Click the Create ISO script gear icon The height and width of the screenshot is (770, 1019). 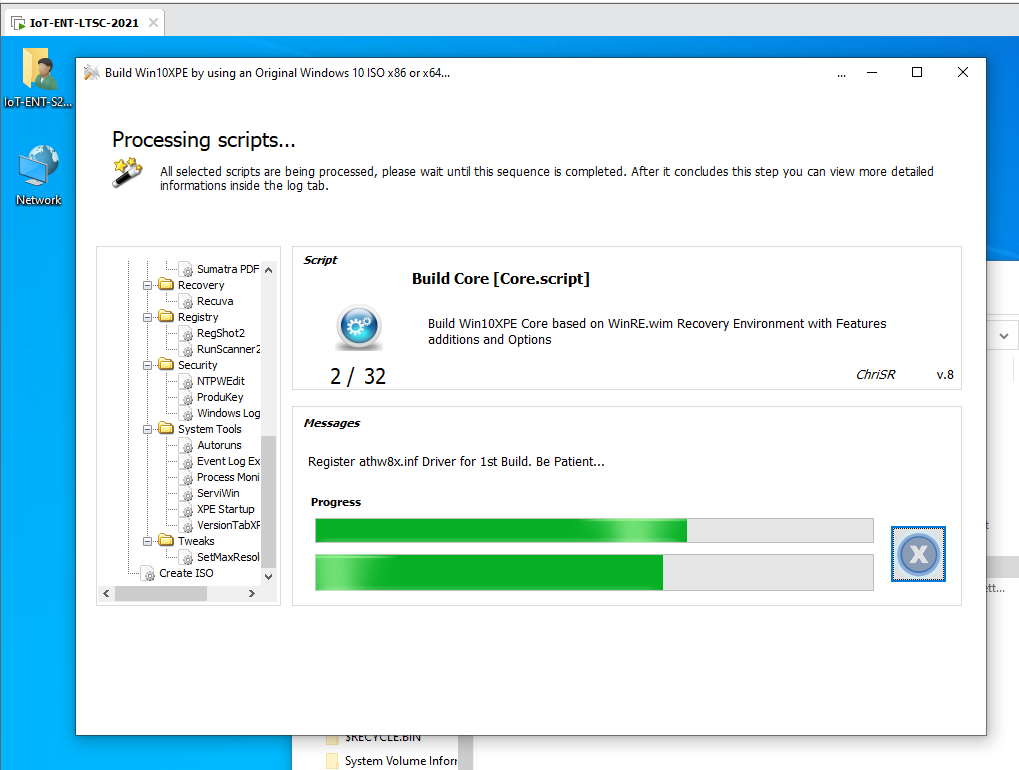[149, 574]
